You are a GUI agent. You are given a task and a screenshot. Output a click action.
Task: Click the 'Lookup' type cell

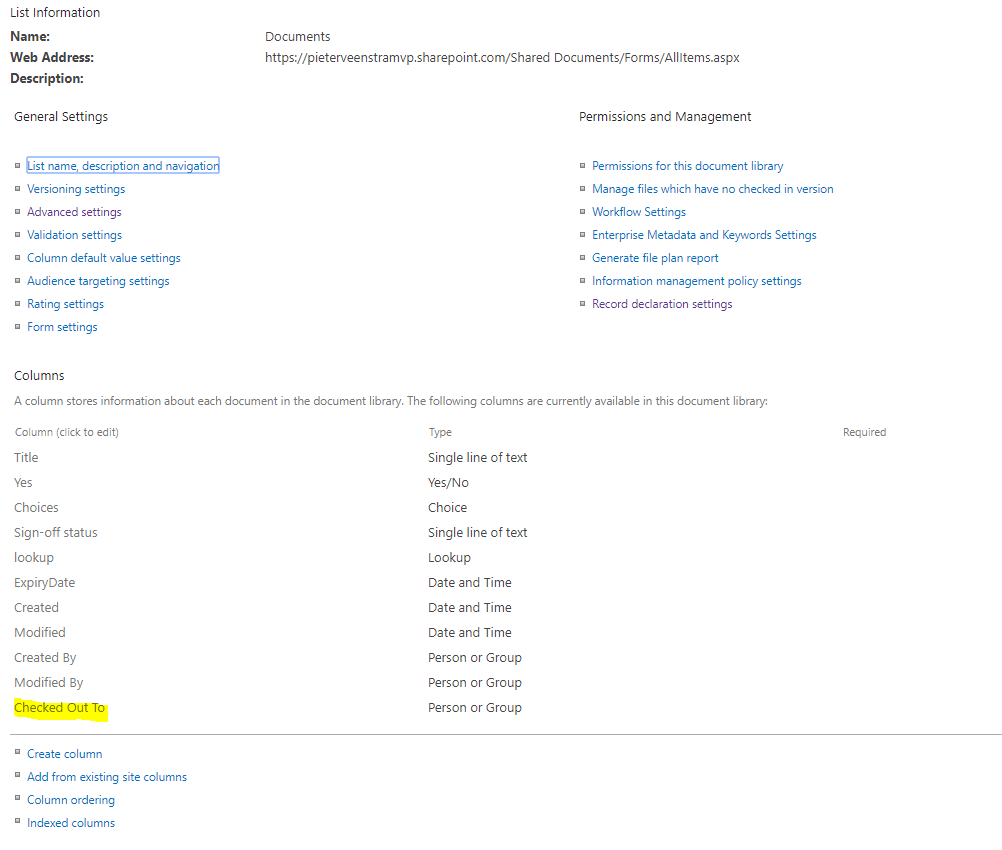tap(449, 557)
